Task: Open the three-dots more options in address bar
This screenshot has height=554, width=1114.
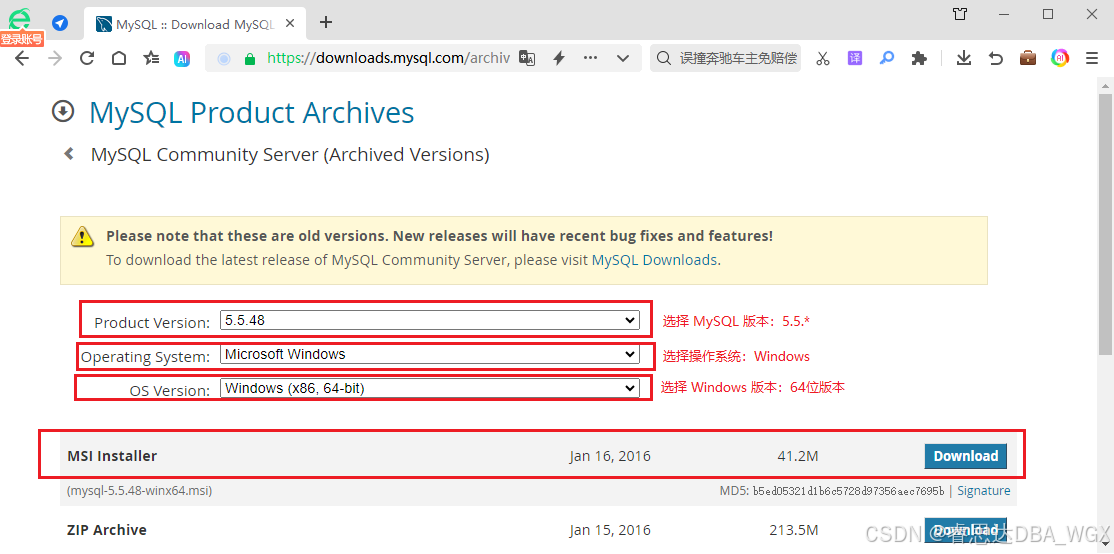Action: (590, 58)
